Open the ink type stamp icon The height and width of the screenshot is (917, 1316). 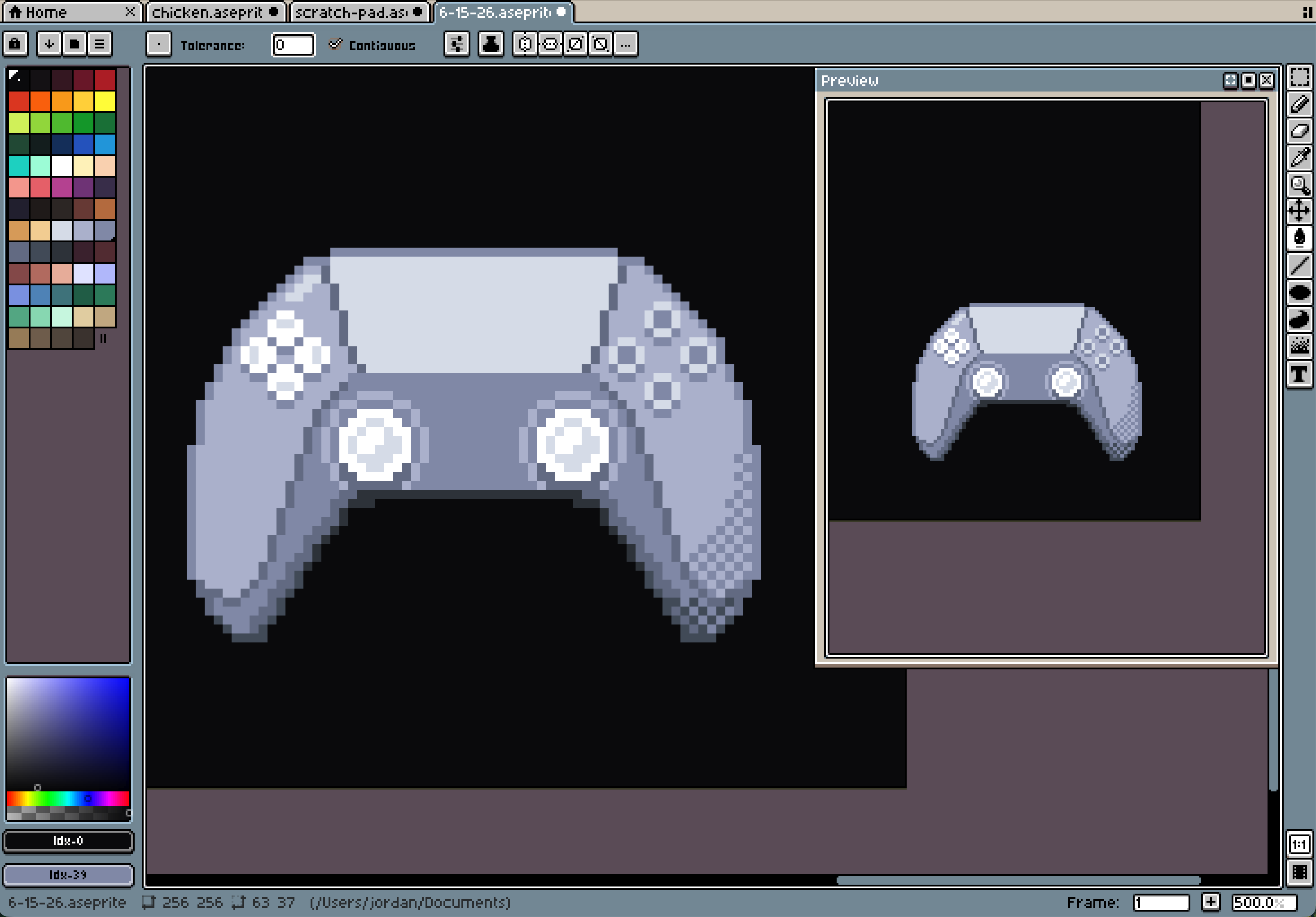pos(491,44)
